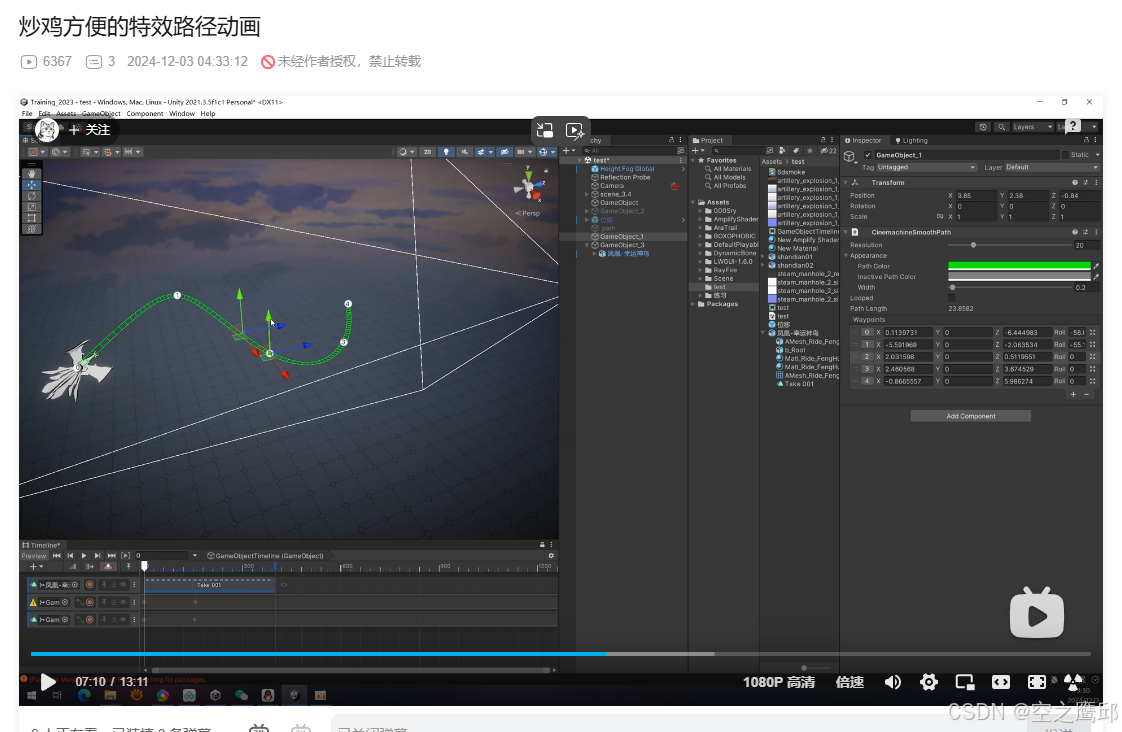Image resolution: width=1122 pixels, height=732 pixels.
Task: Open the Help menu
Action: (x=208, y=114)
